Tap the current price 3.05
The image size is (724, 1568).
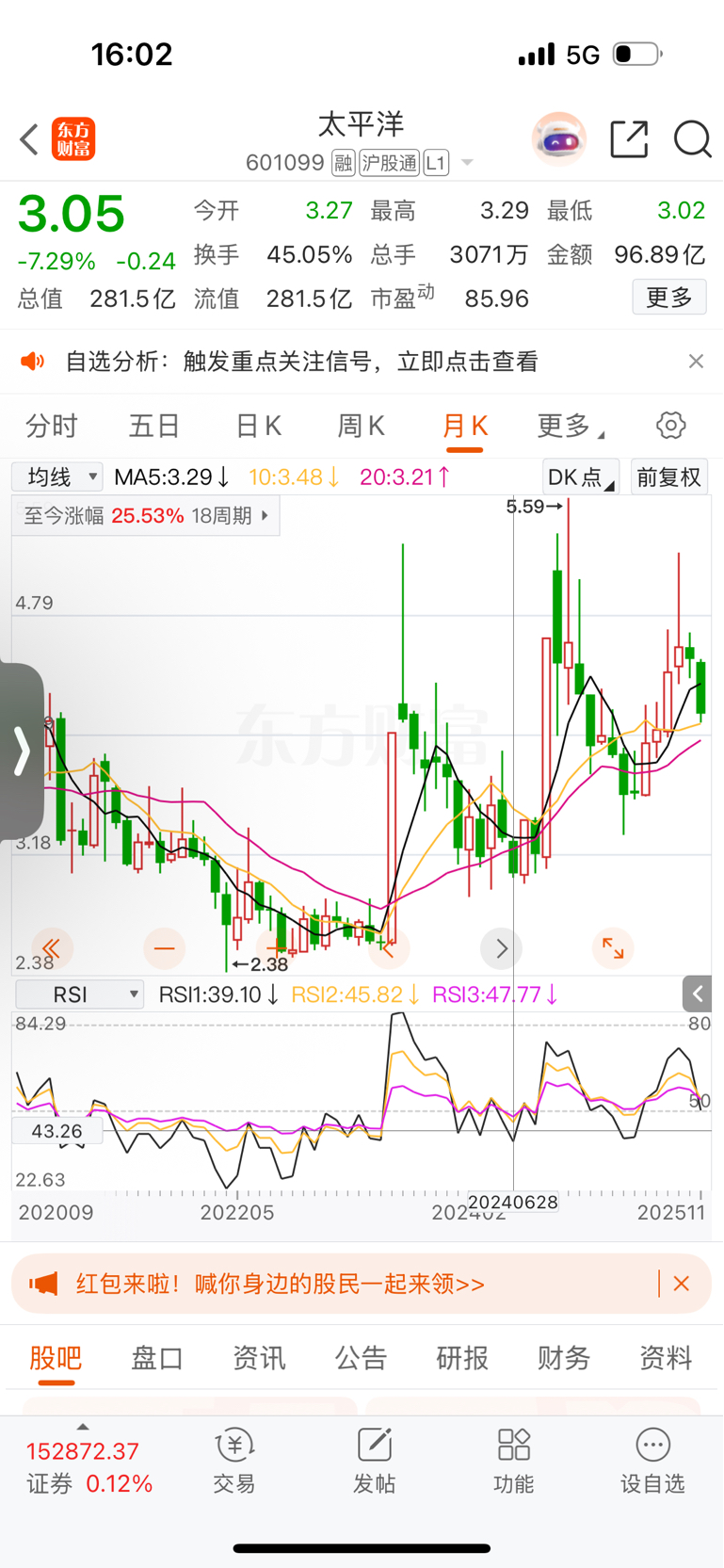pyautogui.click(x=72, y=214)
